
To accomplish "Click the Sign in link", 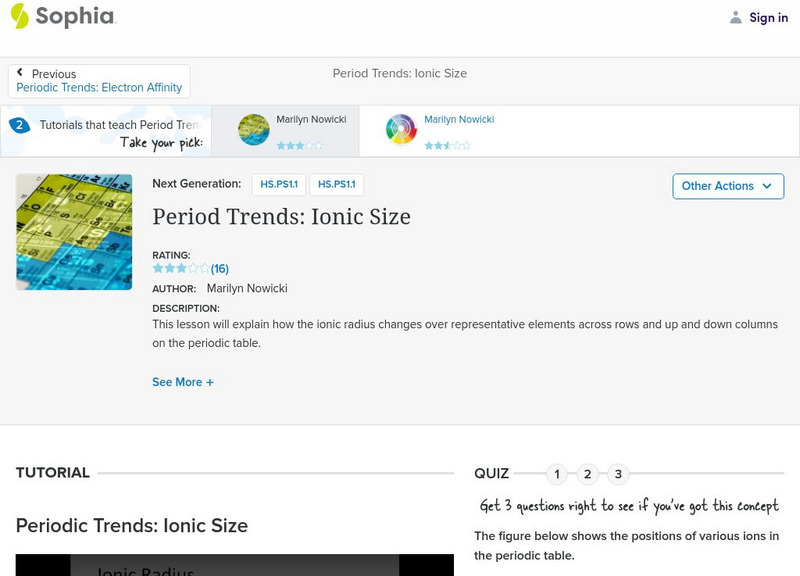I will (x=768, y=17).
